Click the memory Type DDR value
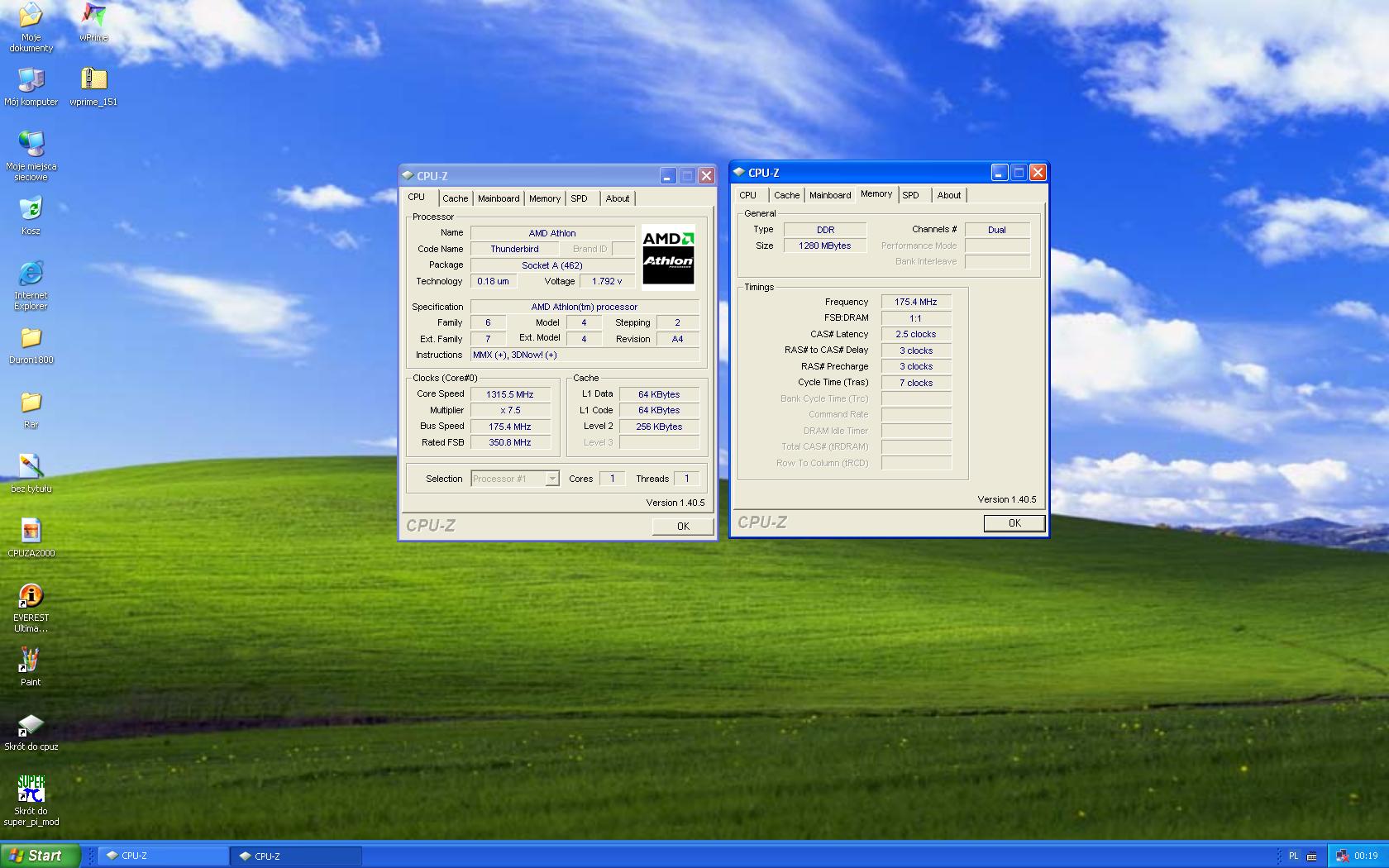This screenshot has height=868, width=1389. (825, 230)
